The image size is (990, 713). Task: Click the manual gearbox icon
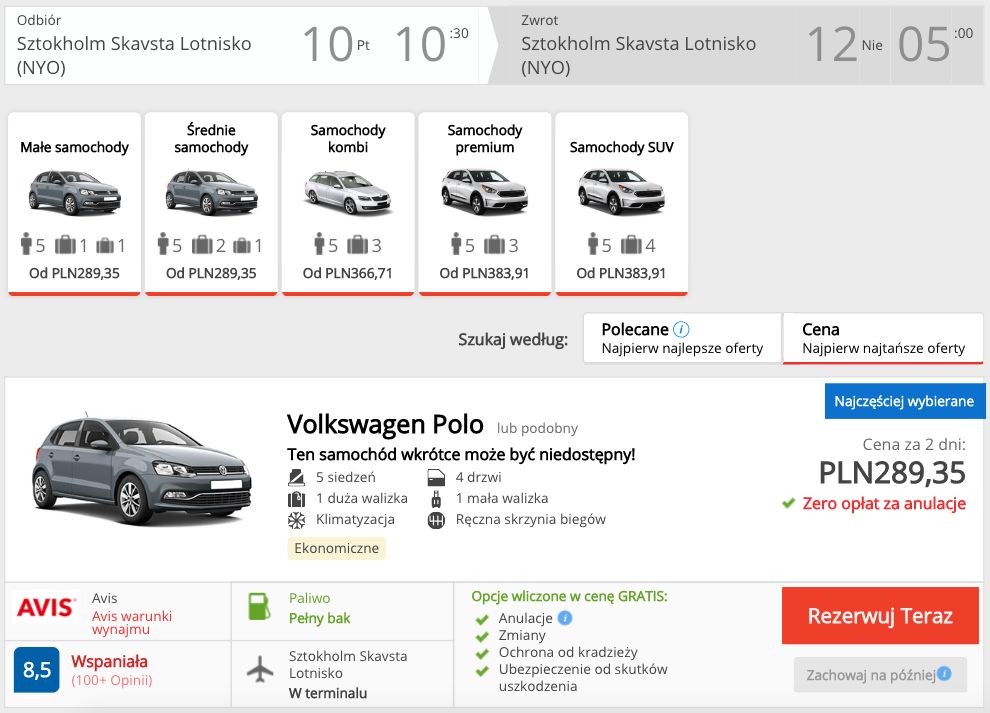[x=436, y=520]
